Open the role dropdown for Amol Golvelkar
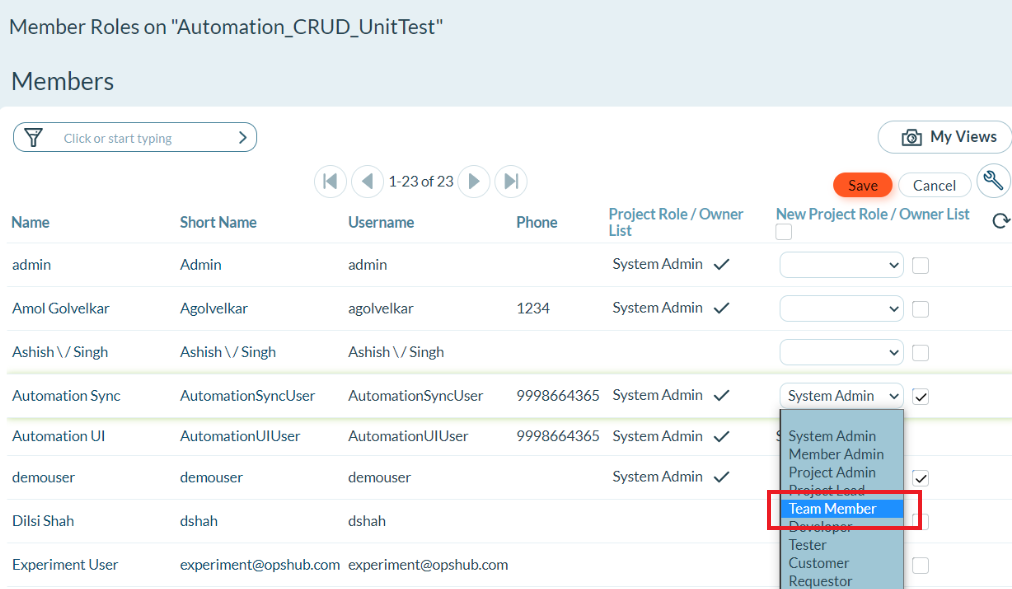 pos(841,309)
